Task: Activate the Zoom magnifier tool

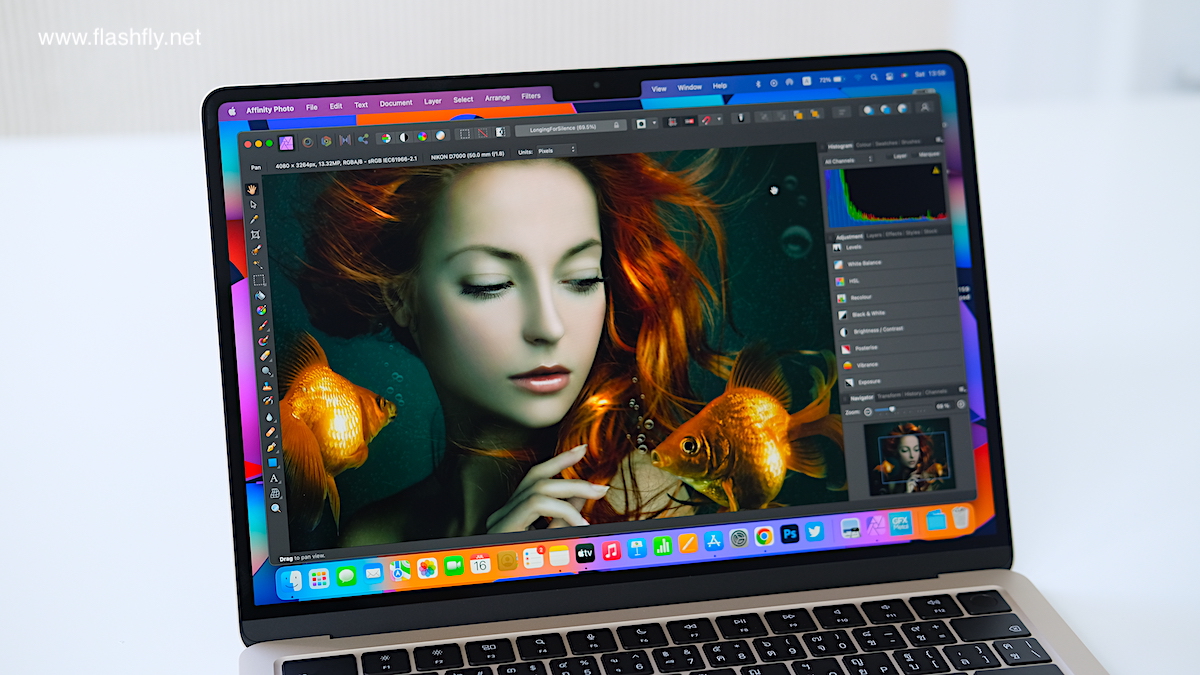Action: pyautogui.click(x=276, y=508)
